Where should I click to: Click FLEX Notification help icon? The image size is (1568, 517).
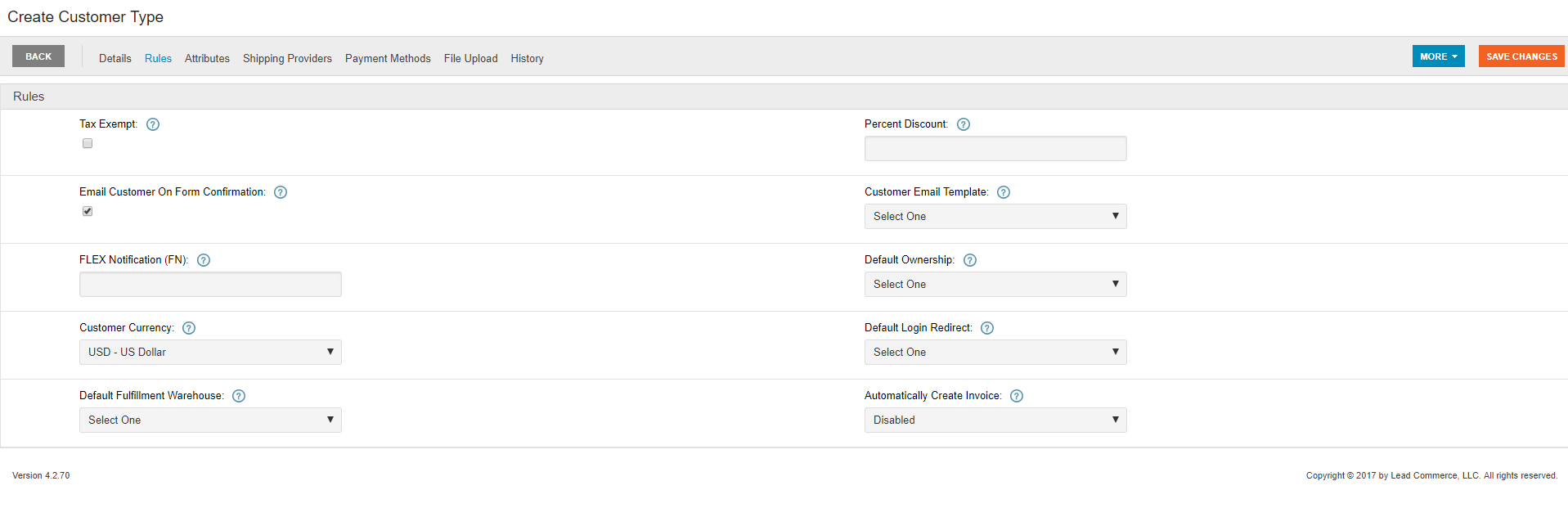tap(204, 260)
